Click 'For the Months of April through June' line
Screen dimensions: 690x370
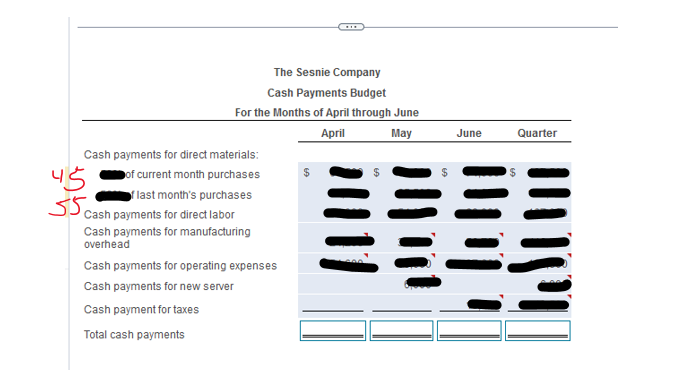(x=327, y=113)
